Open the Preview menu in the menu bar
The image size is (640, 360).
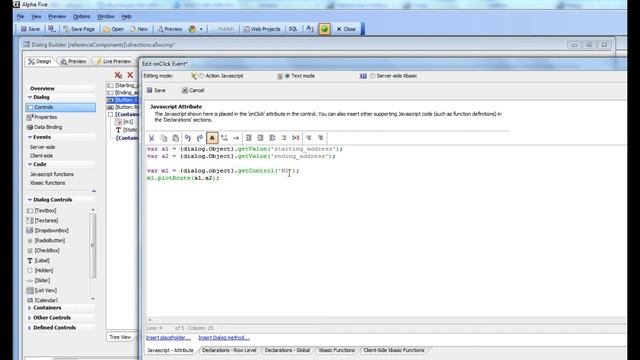click(57, 17)
